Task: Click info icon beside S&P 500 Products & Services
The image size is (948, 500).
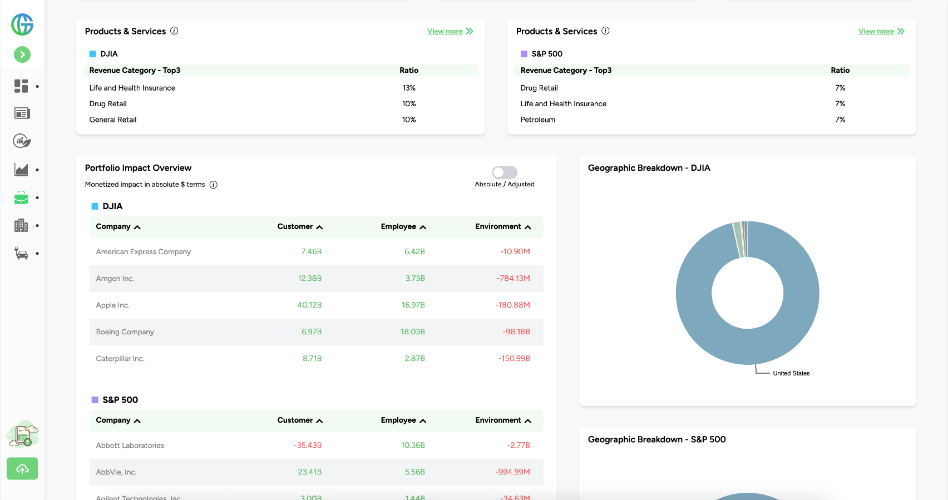Action: 605,31
